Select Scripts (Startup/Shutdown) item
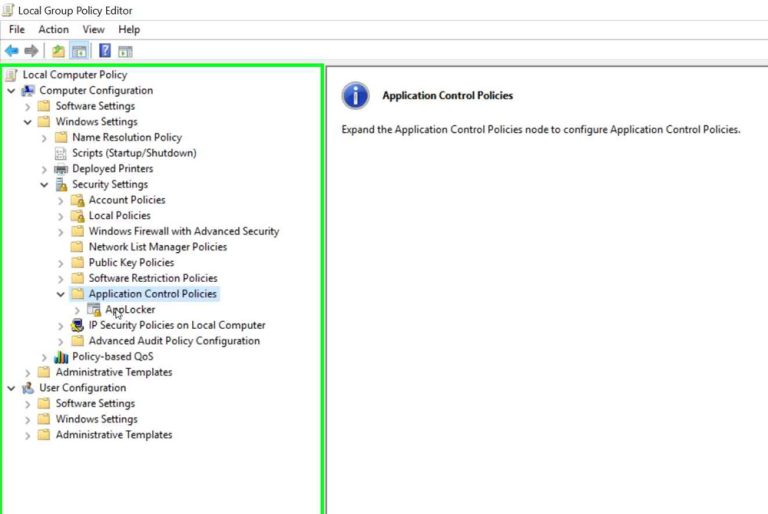Screen dimensions: 768x514 tap(134, 153)
